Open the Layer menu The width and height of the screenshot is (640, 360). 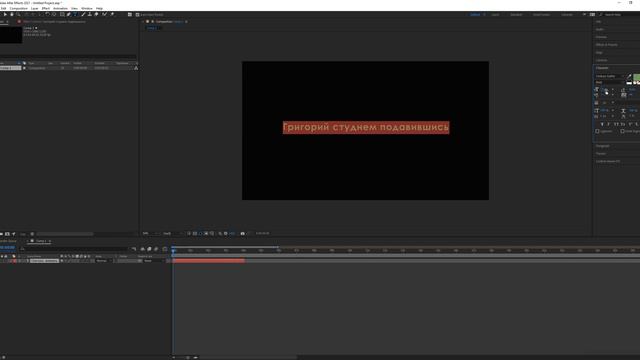pyautogui.click(x=34, y=8)
